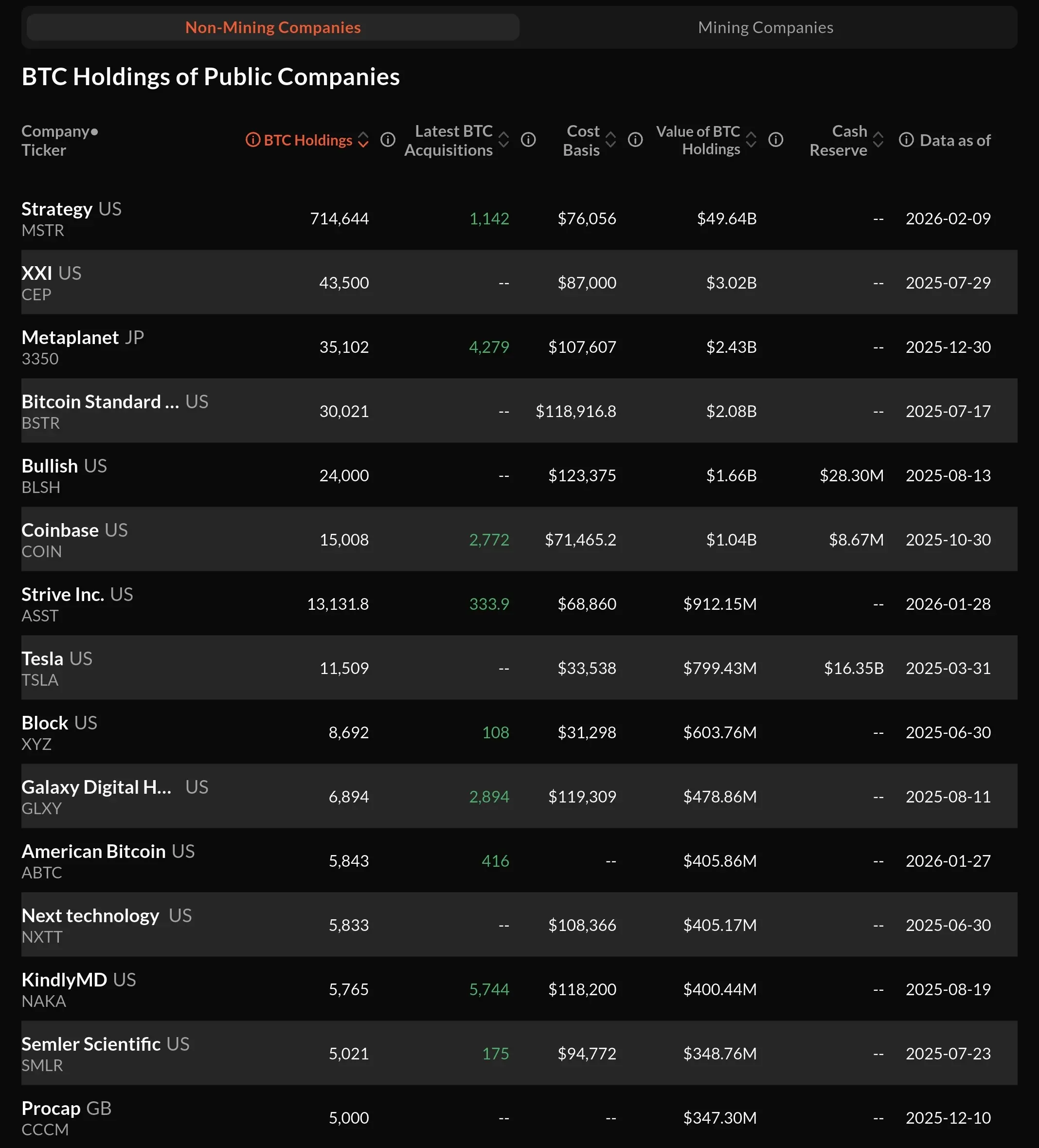Screen dimensions: 1039x1148
Task: Sort by Latest BTC Acquisitions arrows
Action: pyautogui.click(x=504, y=140)
